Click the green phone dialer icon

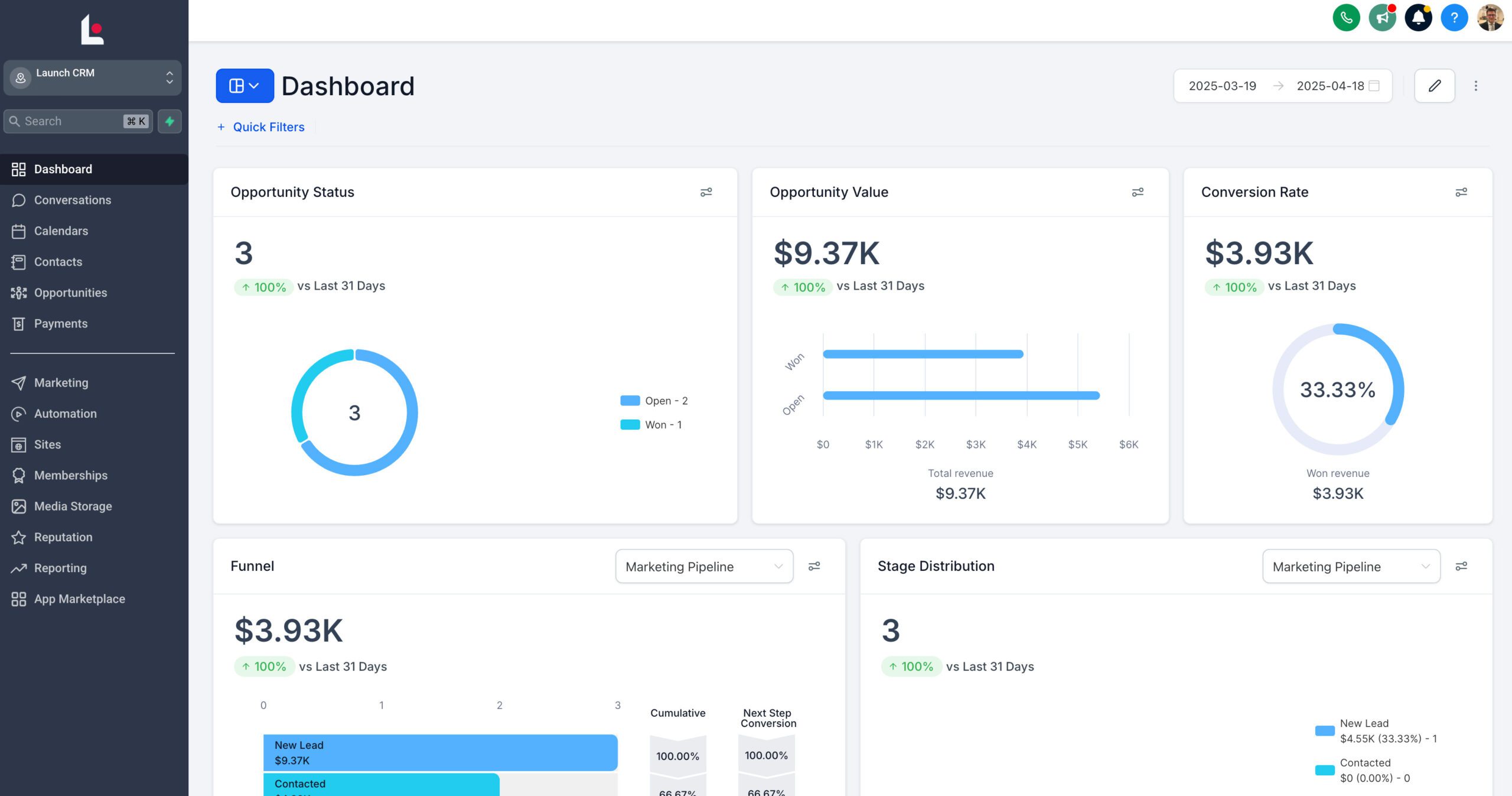point(1346,18)
